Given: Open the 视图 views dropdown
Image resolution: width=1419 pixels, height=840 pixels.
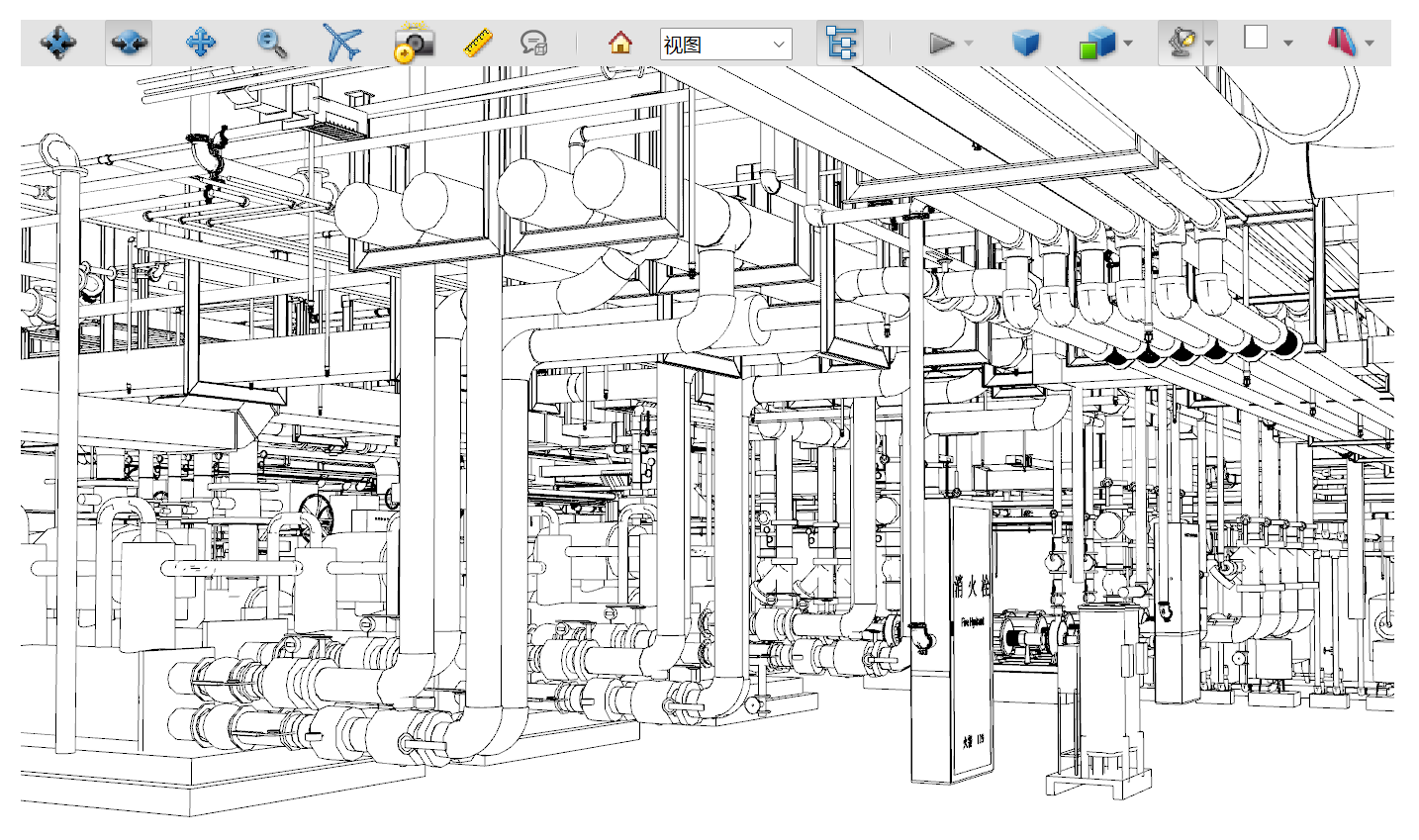Looking at the screenshot, I should pyautogui.click(x=725, y=45).
